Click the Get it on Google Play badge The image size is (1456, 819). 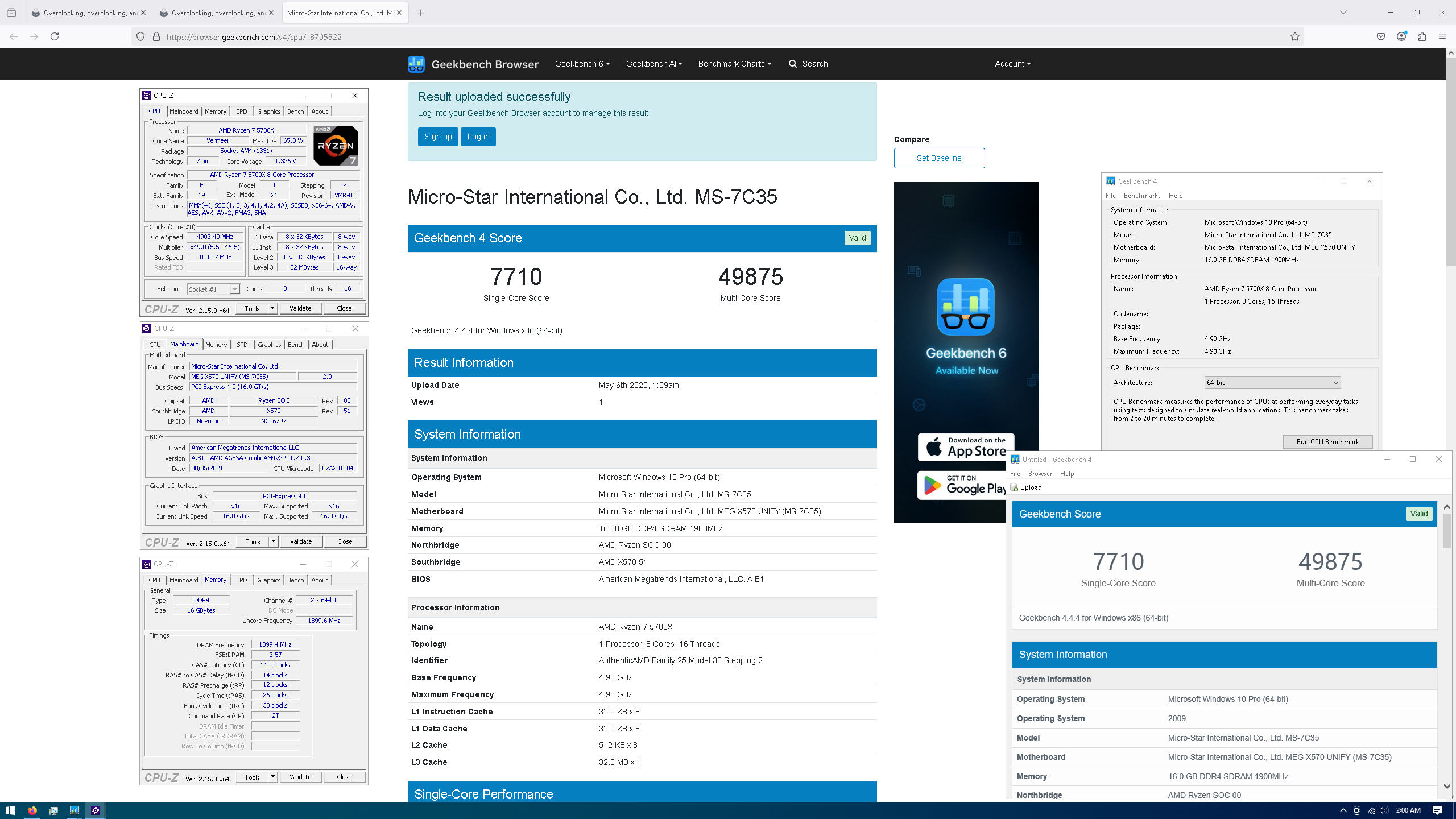tap(961, 485)
